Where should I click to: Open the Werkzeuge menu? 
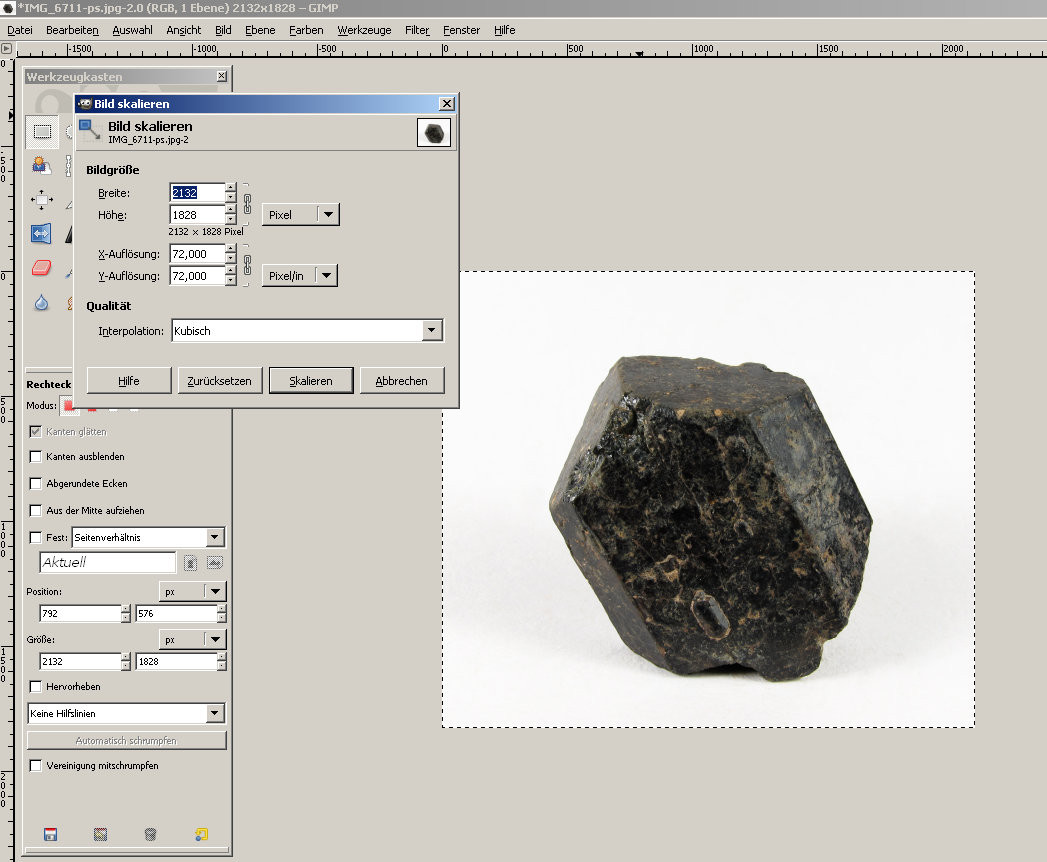tap(364, 30)
